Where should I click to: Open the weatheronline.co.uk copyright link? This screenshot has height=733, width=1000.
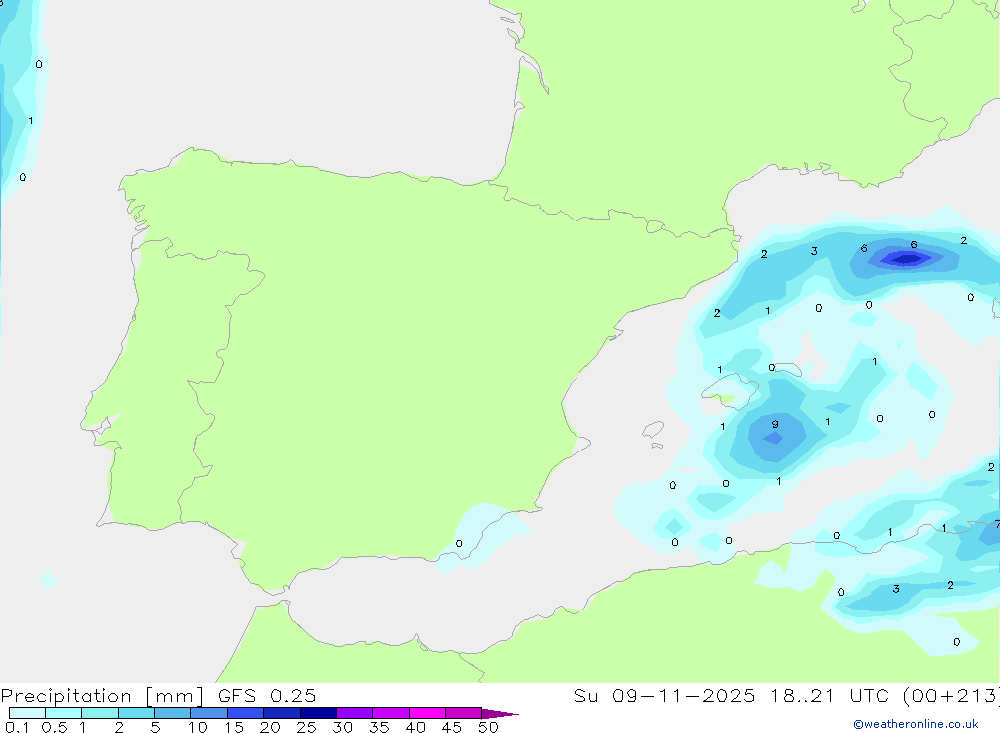[916, 724]
